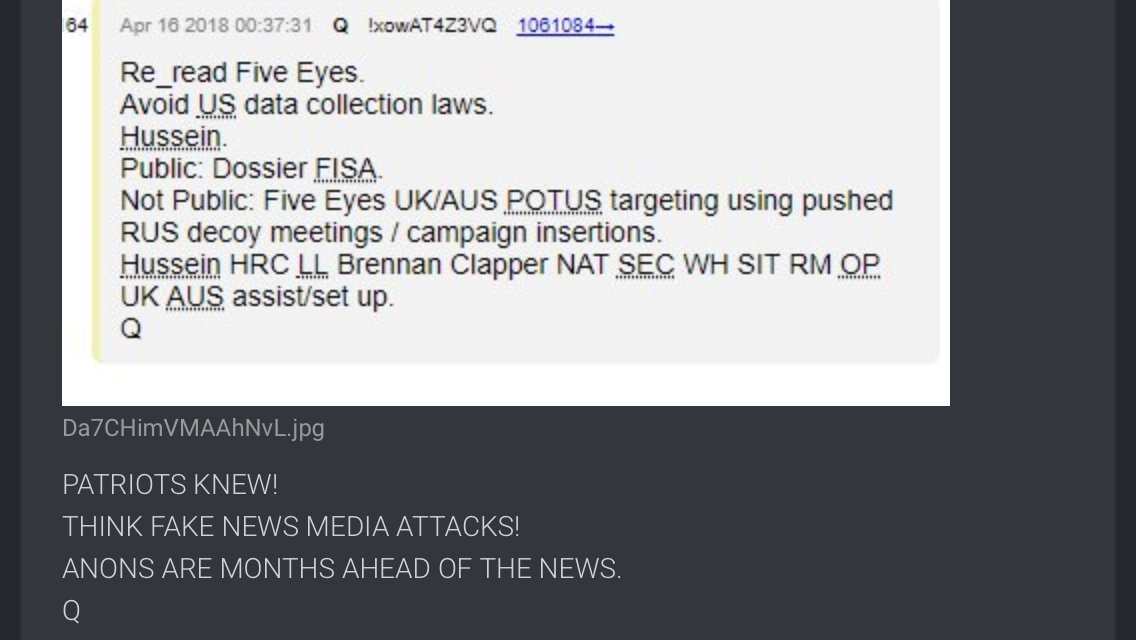Screen dimensions: 1136x640
Task: Click the underlined SEC abbreviation
Action: pyautogui.click(x=646, y=265)
